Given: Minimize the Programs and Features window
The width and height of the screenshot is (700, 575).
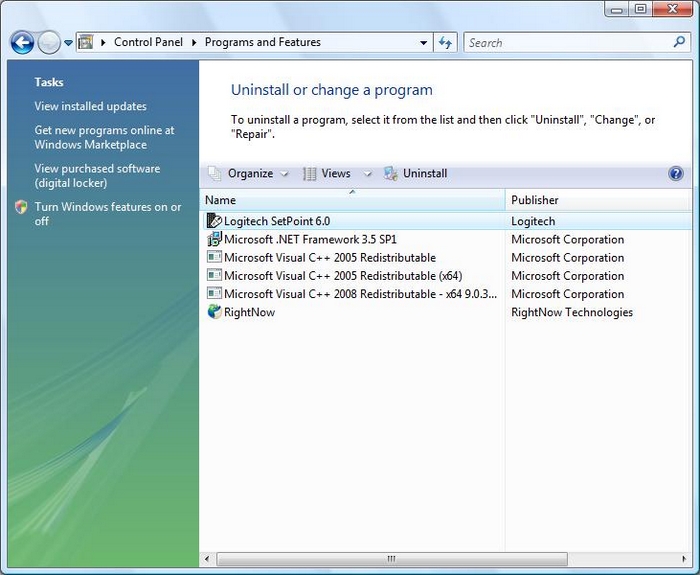Looking at the screenshot, I should (617, 9).
